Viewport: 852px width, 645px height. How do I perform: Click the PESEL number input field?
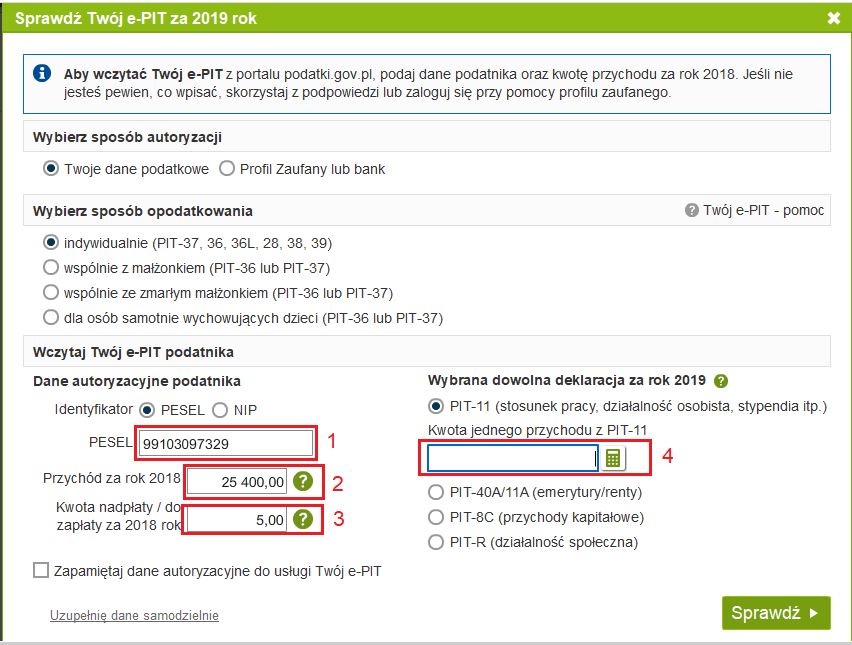pos(226,443)
